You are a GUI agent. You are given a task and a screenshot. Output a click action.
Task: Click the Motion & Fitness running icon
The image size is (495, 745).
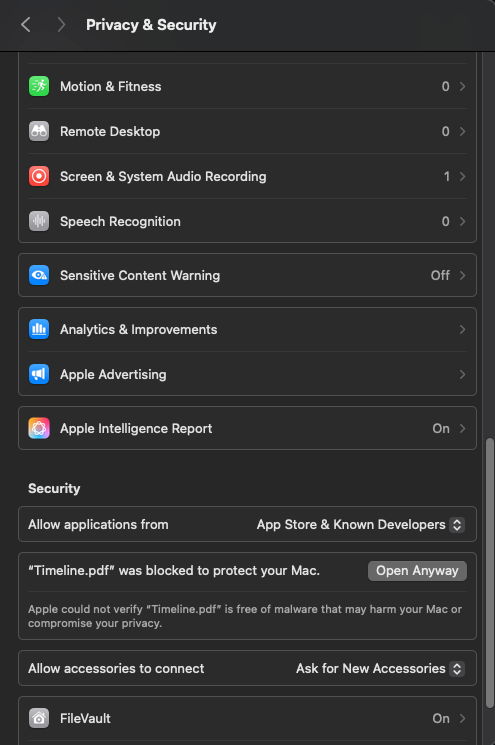(x=39, y=86)
